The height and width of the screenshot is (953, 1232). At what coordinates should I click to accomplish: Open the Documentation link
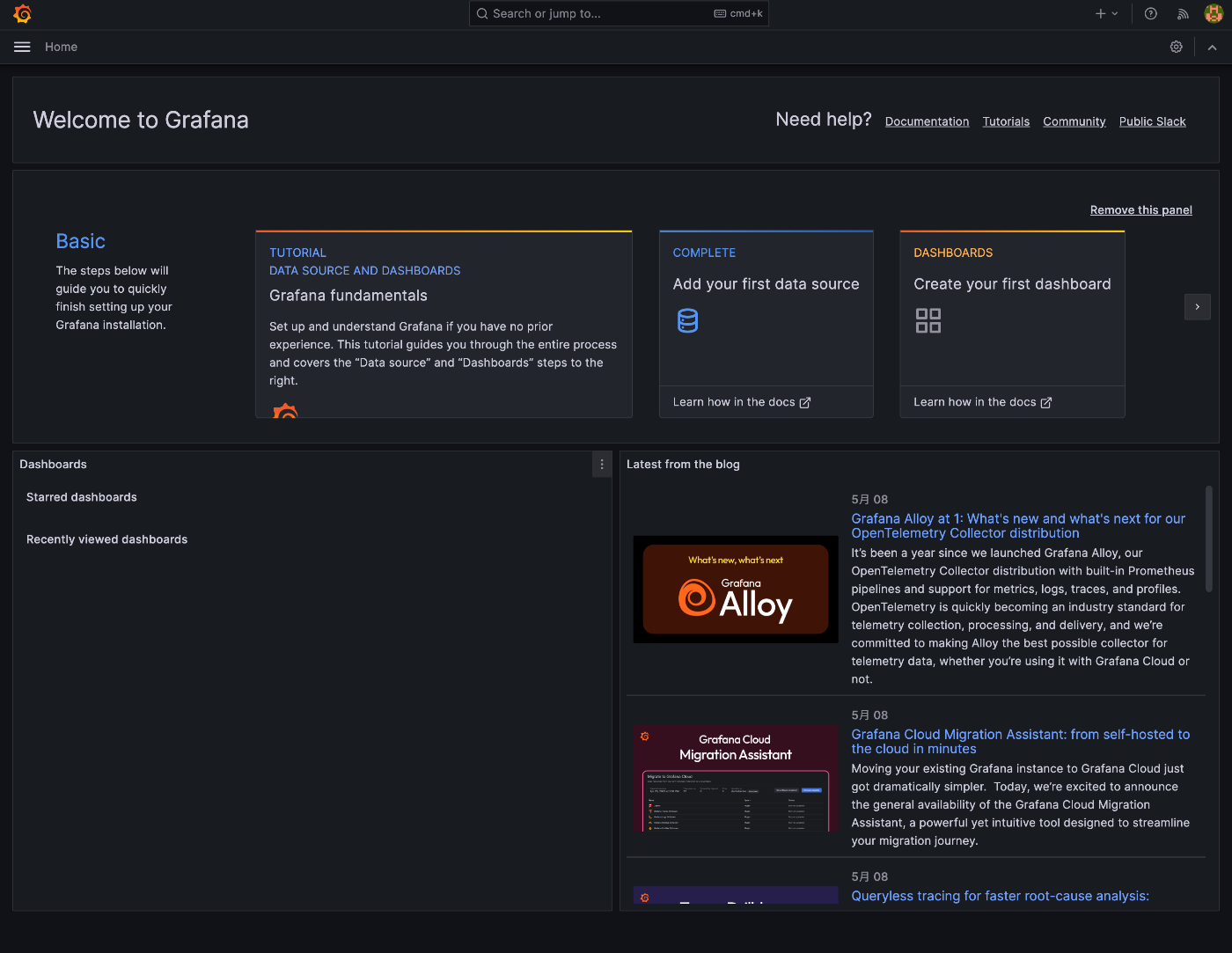tap(927, 121)
